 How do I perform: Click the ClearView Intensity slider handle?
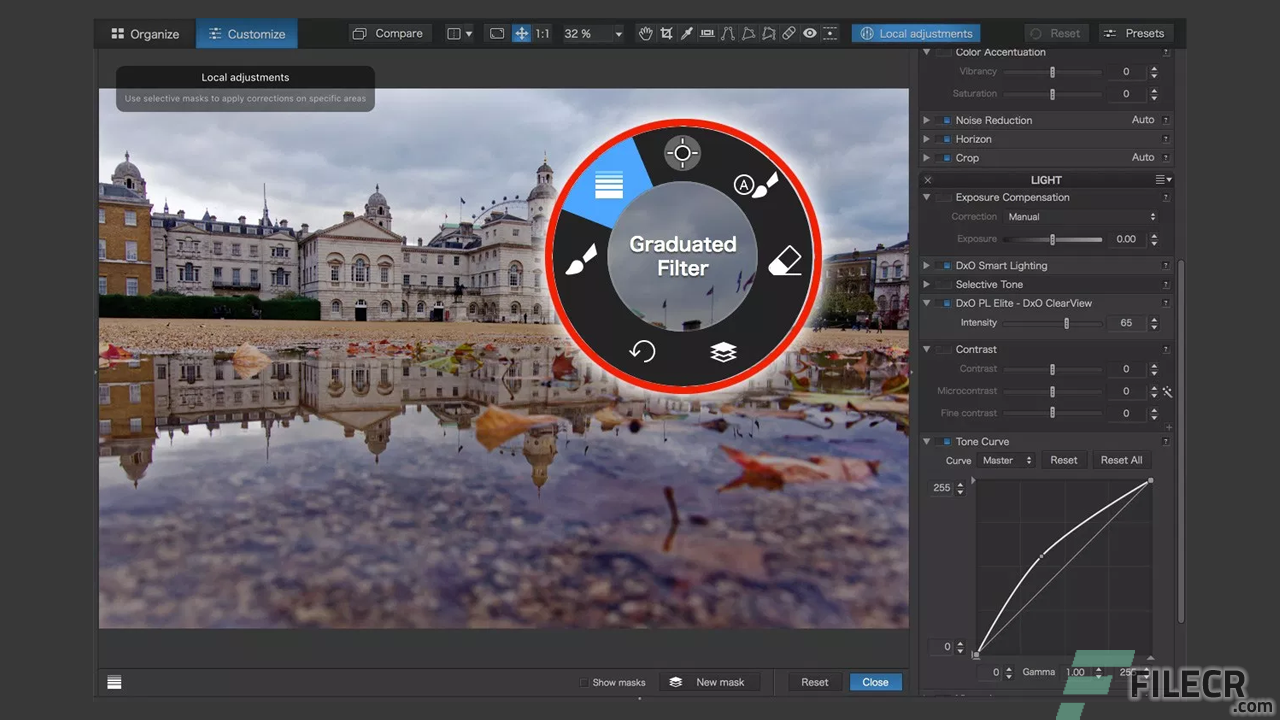[1067, 323]
